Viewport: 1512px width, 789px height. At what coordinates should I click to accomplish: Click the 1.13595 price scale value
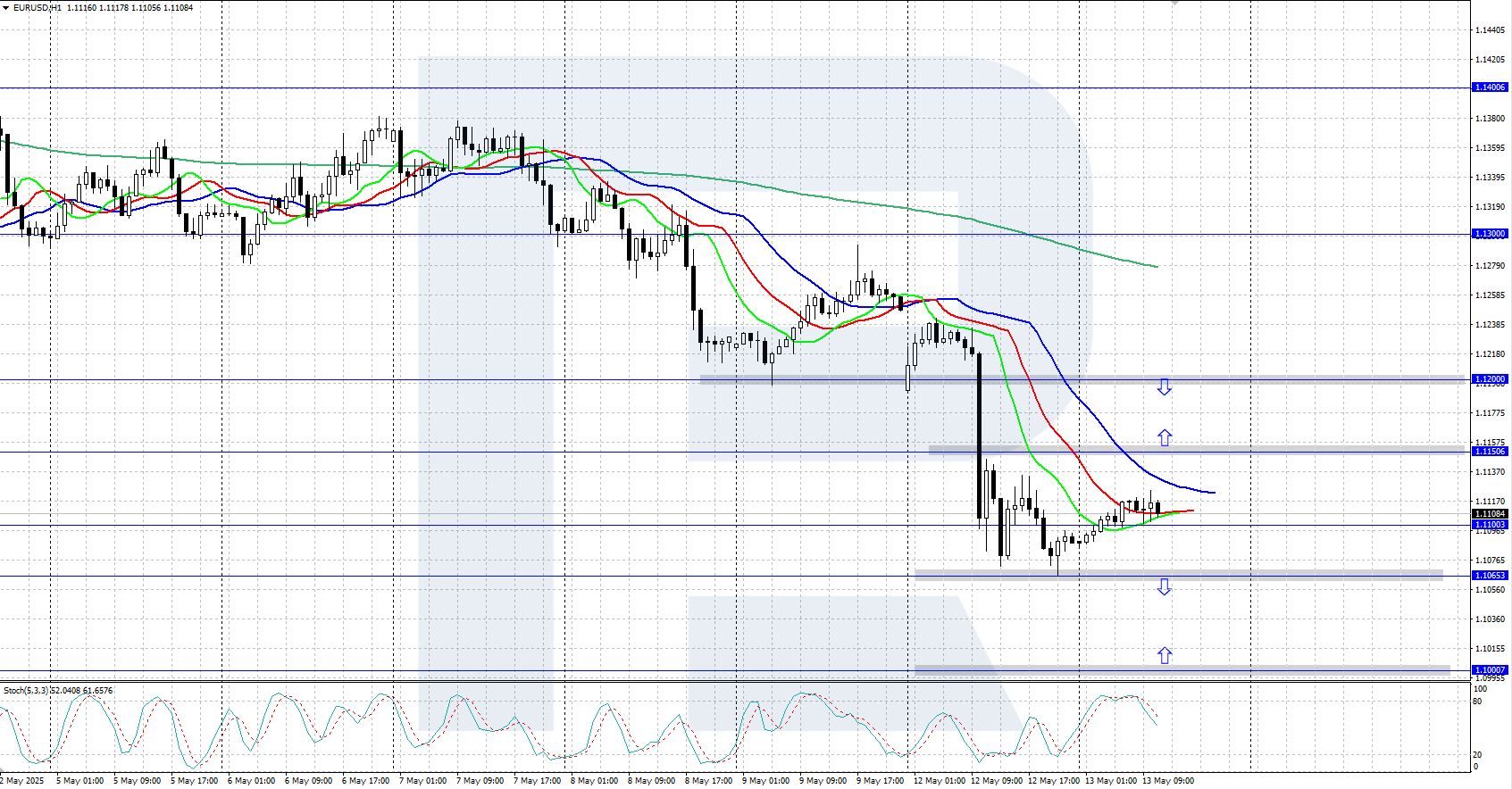[x=1490, y=148]
